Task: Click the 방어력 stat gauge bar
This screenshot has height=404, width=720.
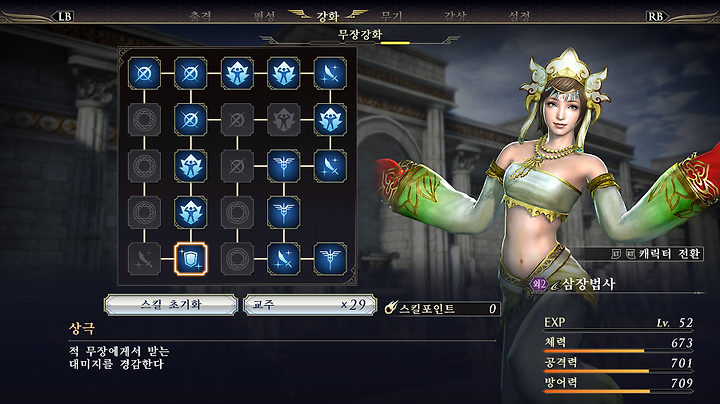Action: [x=618, y=392]
